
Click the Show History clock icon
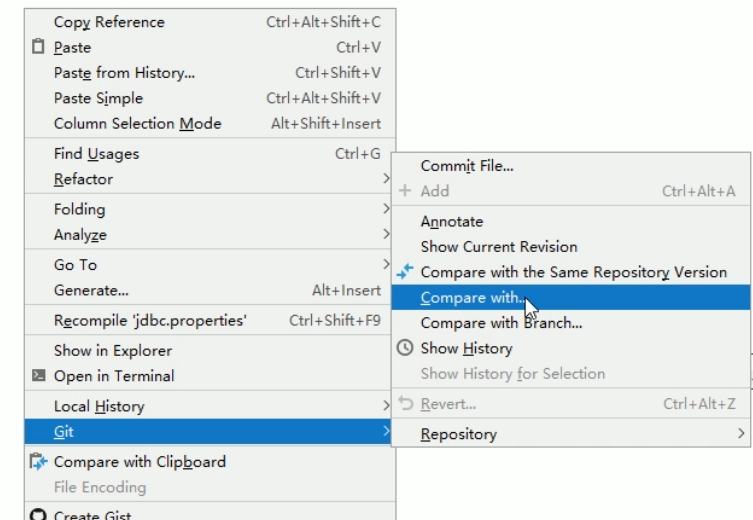pyautogui.click(x=405, y=348)
